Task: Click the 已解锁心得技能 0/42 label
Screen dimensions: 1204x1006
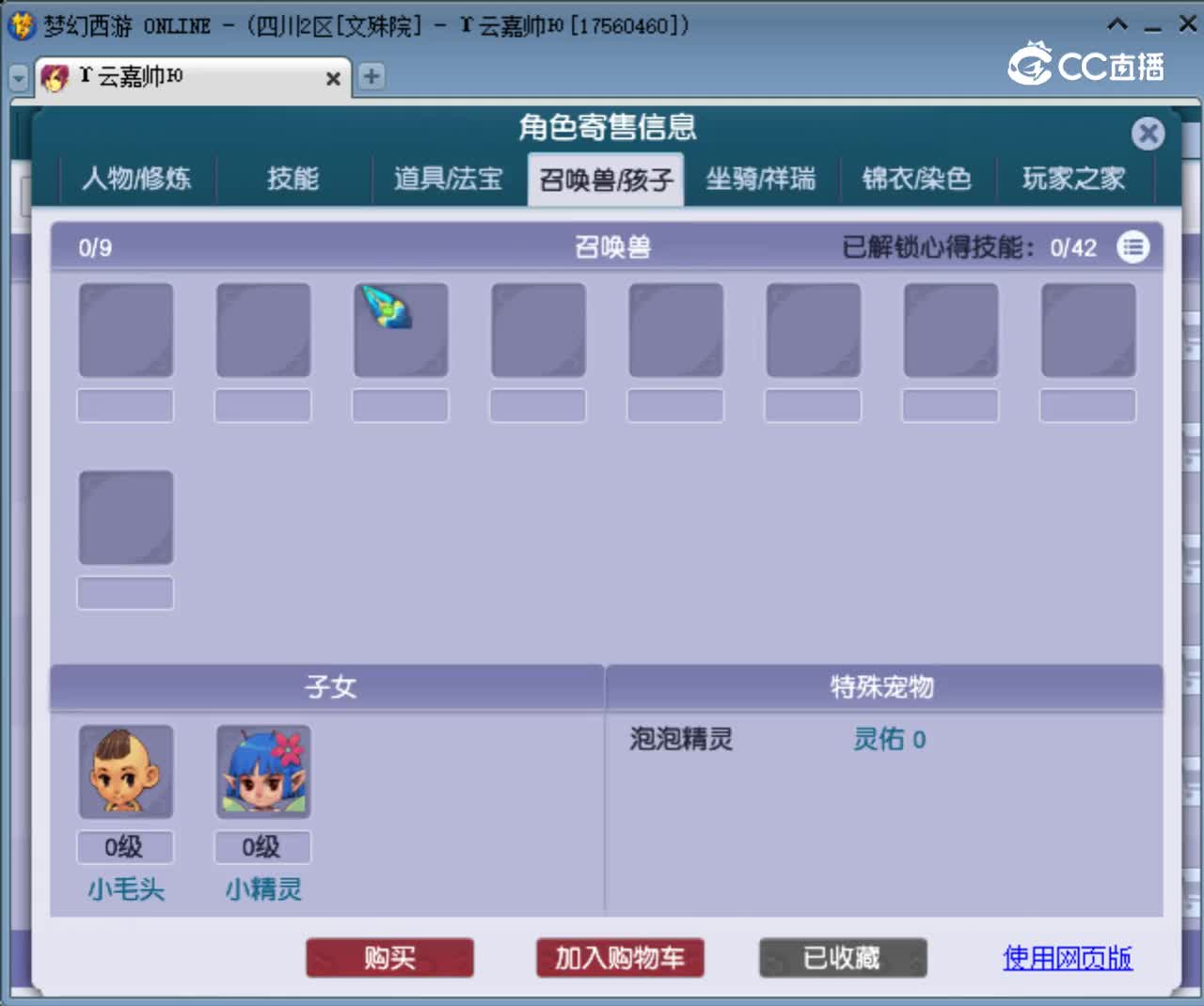Action: 969,247
